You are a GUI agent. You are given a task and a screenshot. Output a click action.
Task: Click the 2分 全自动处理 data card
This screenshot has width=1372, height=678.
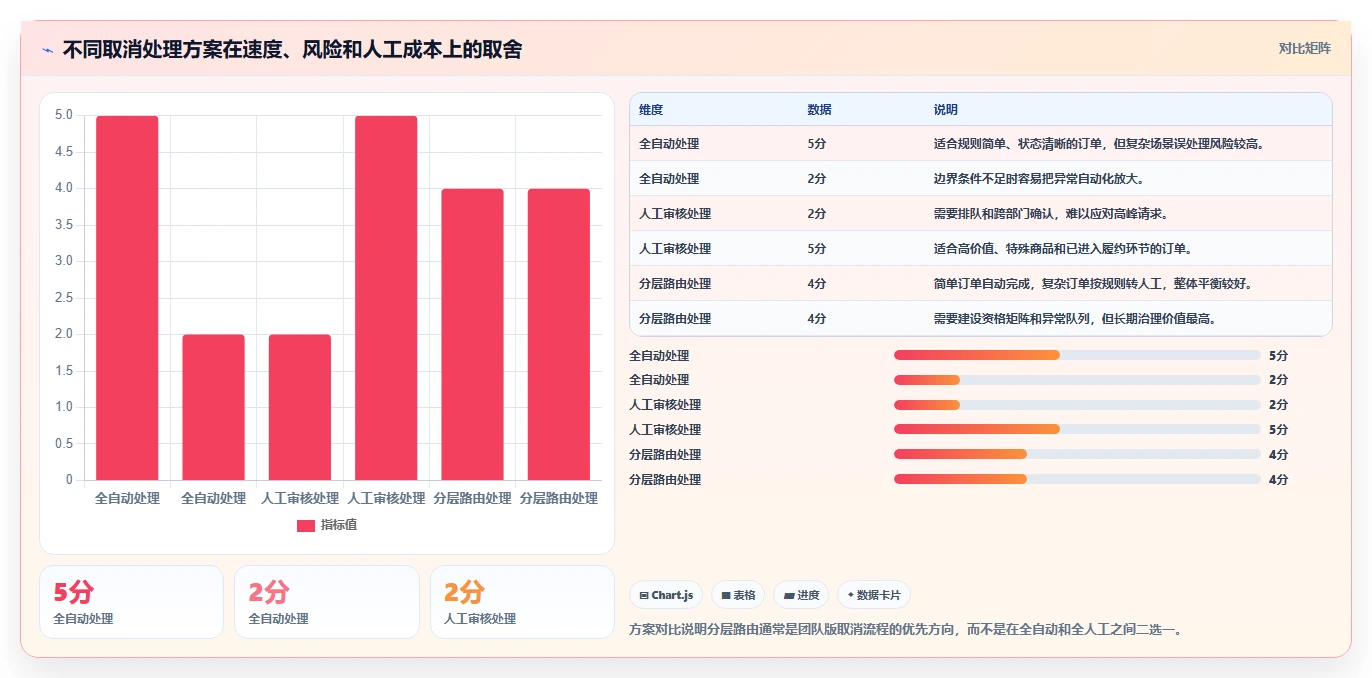327,602
